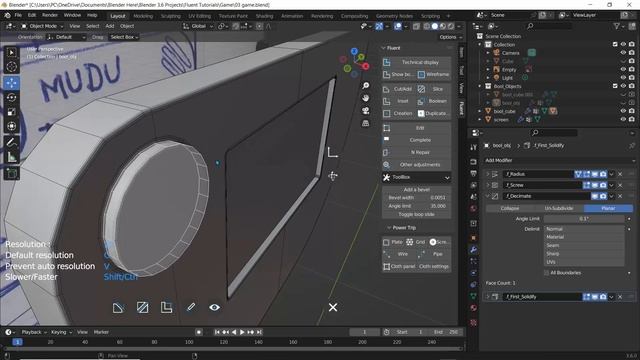Expand the f_Radius modifier panel
Image resolution: width=640 pixels, height=360 pixels.
point(487,174)
